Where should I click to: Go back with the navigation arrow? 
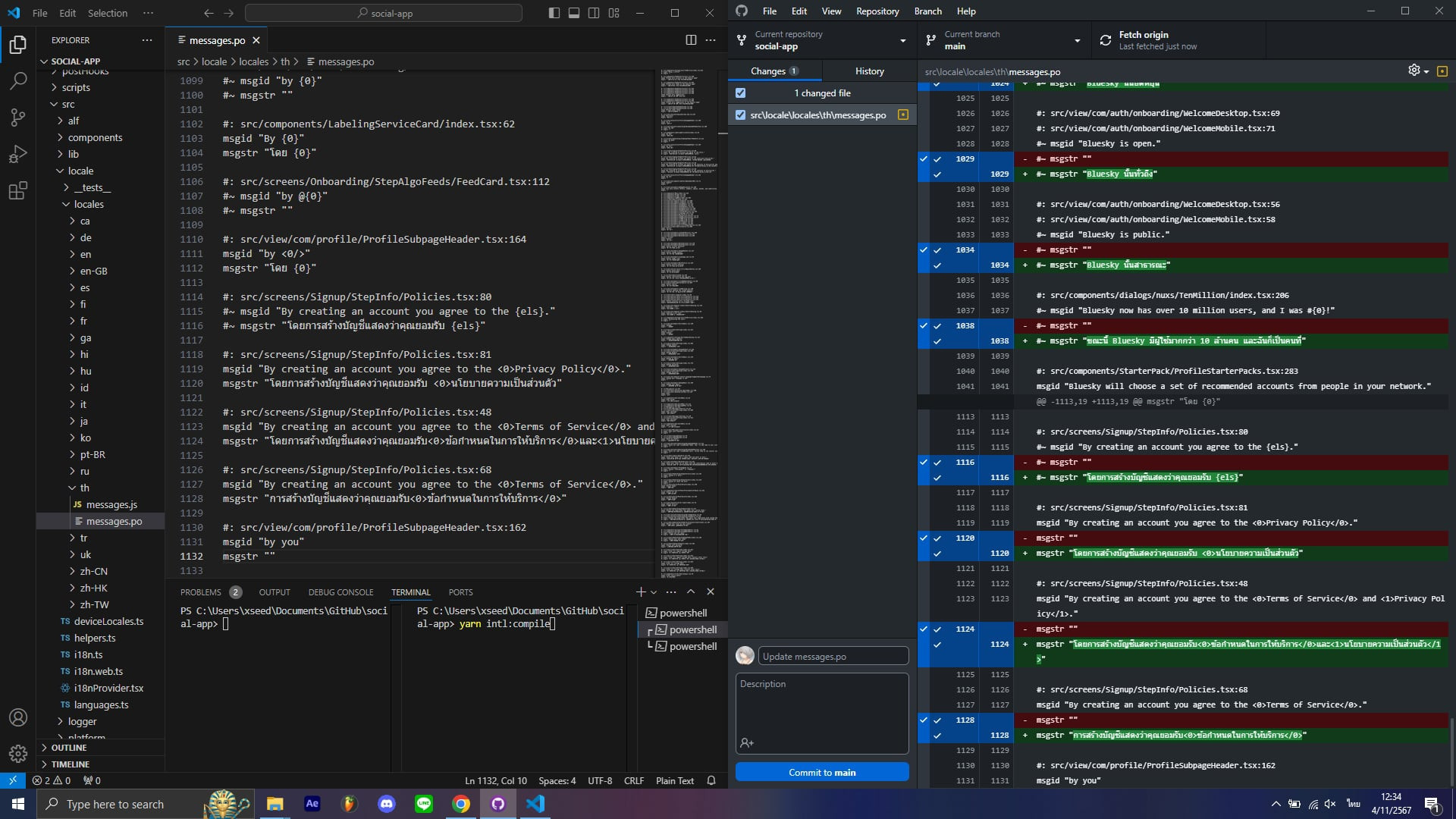(209, 13)
